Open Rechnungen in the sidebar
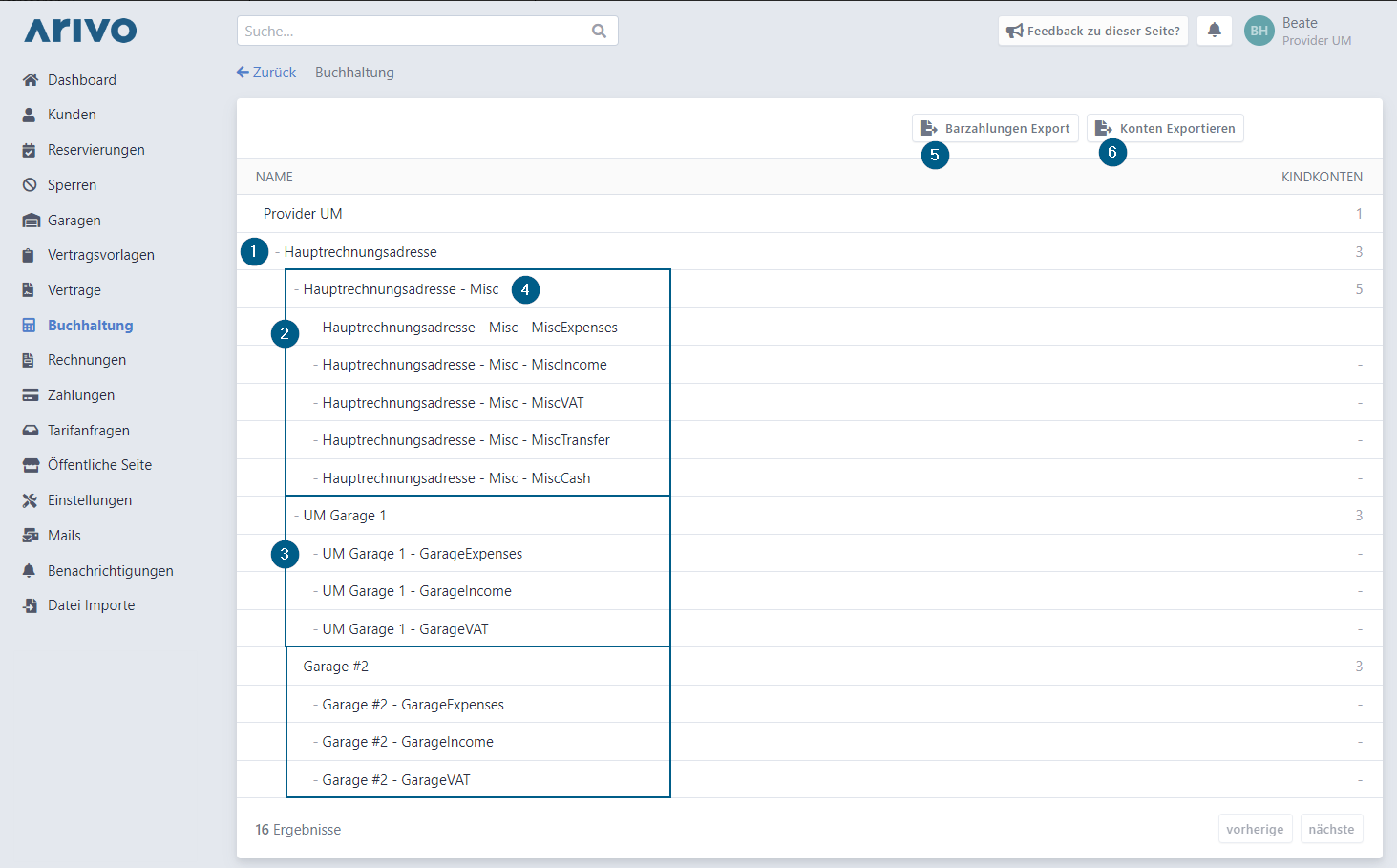1397x868 pixels. (x=86, y=360)
